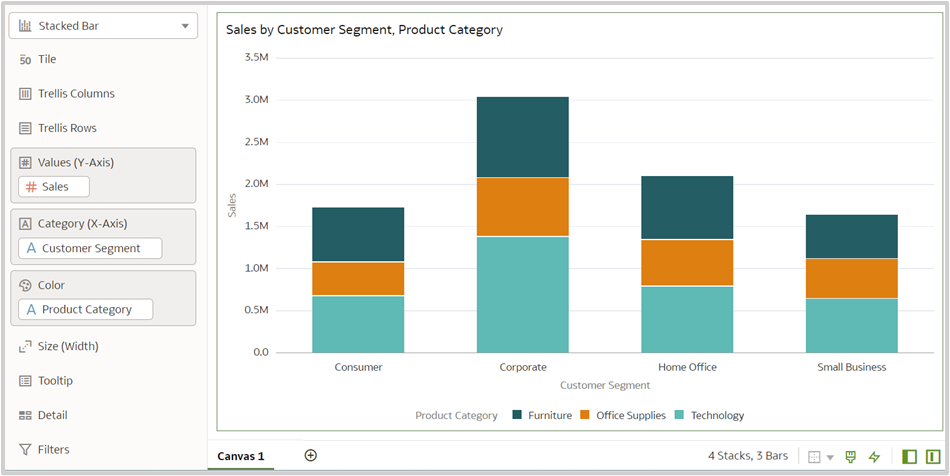Toggle the left data panel pane

(x=909, y=457)
